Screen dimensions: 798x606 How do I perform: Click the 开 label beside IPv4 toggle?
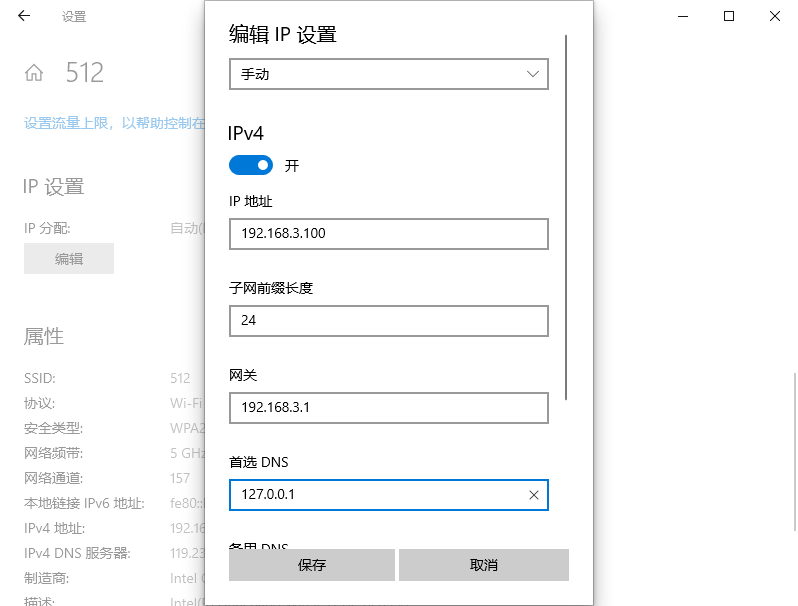(x=292, y=166)
